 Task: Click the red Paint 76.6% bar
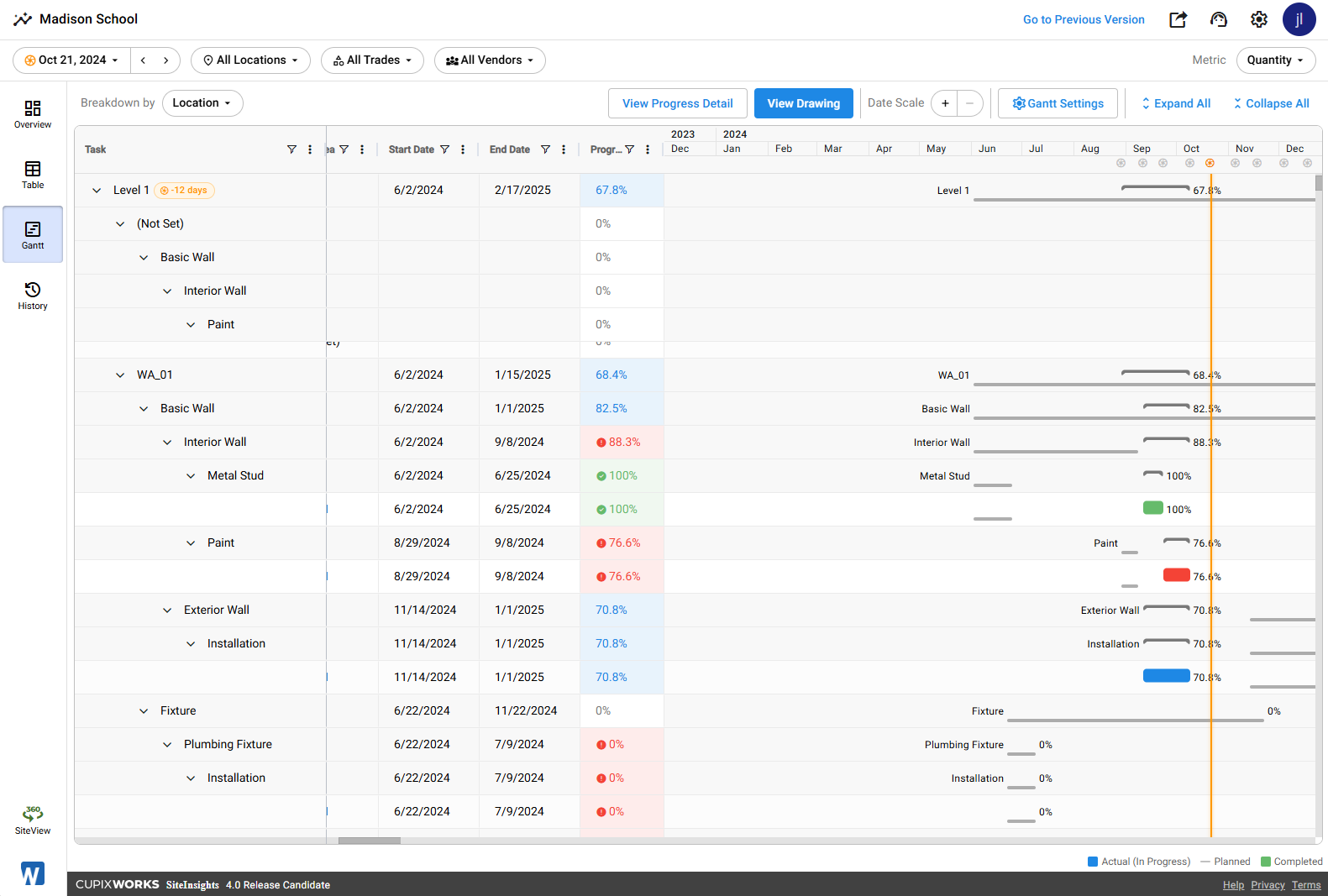(1176, 575)
